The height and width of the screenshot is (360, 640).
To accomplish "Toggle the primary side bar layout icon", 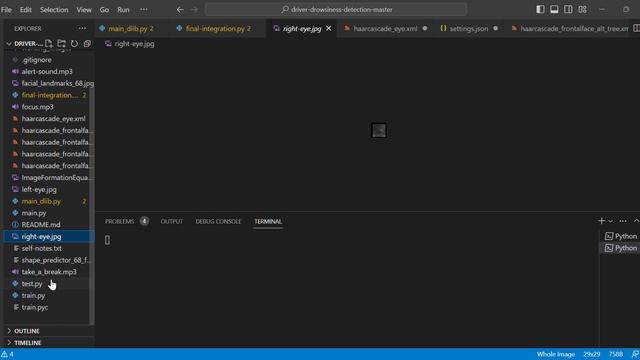I will (x=540, y=9).
